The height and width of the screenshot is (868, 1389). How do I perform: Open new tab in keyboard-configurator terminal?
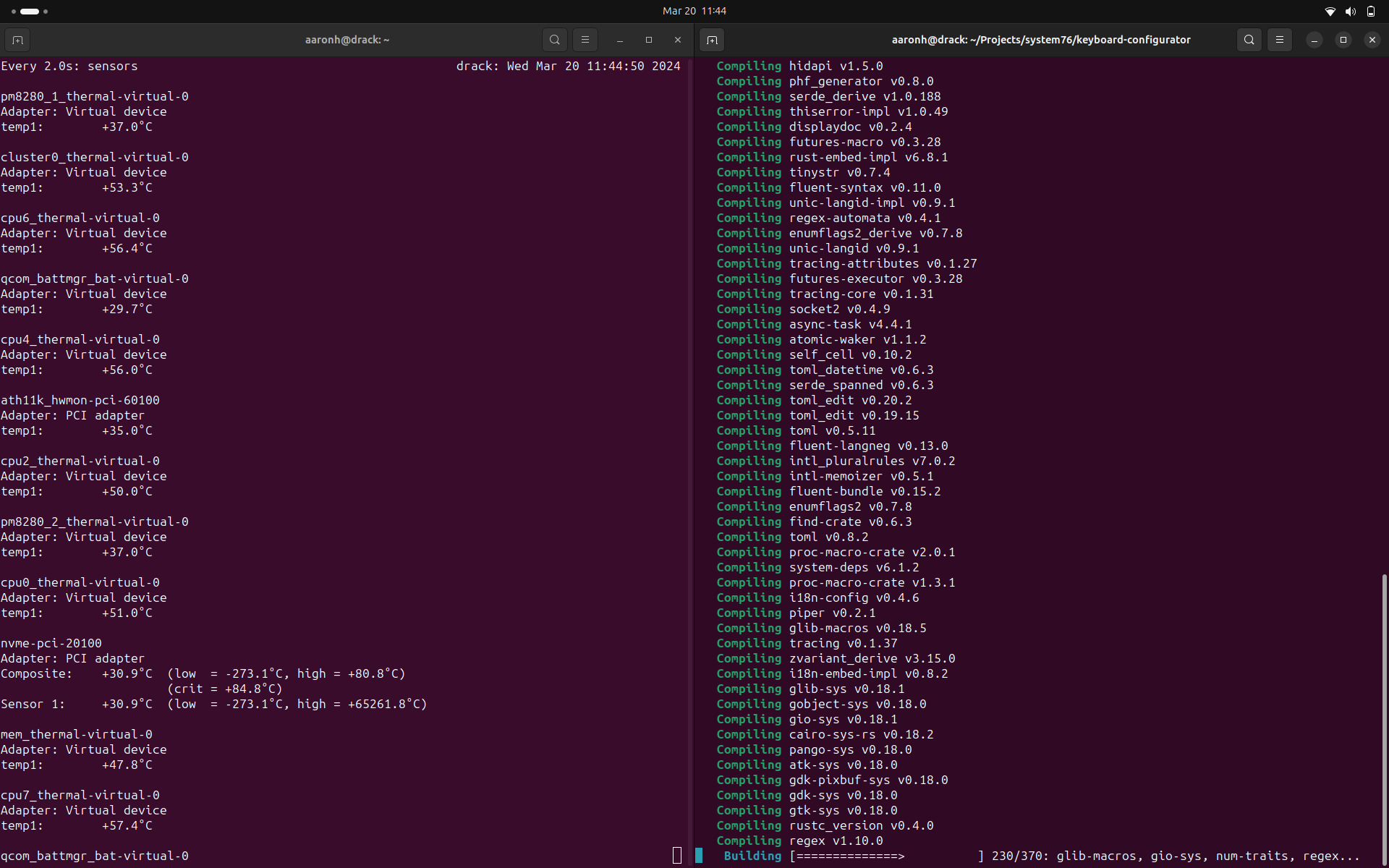[x=712, y=40]
